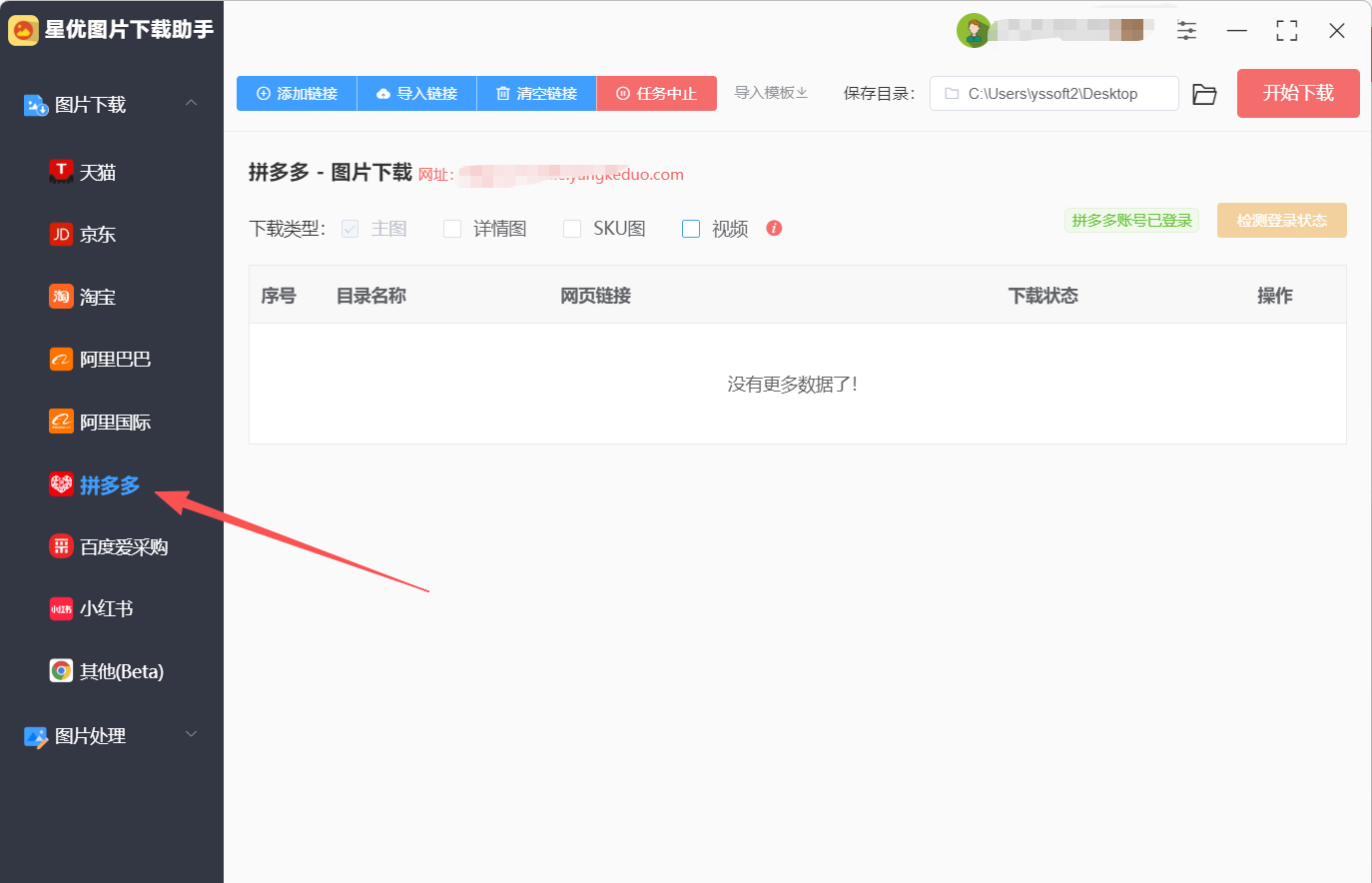Click the 没有更多数据了 message

pyautogui.click(x=793, y=385)
